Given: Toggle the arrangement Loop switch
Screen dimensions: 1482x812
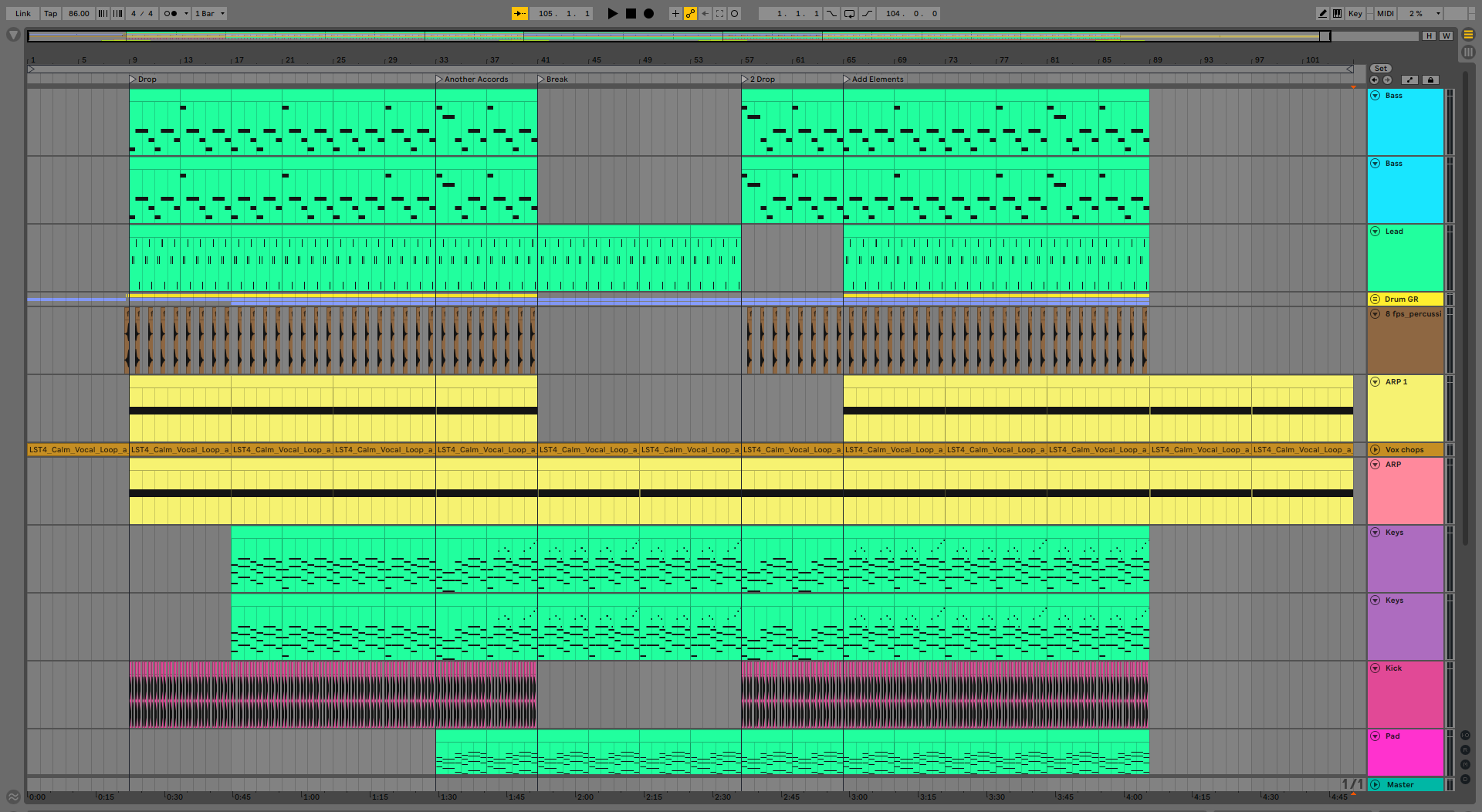Looking at the screenshot, I should pyautogui.click(x=849, y=13).
